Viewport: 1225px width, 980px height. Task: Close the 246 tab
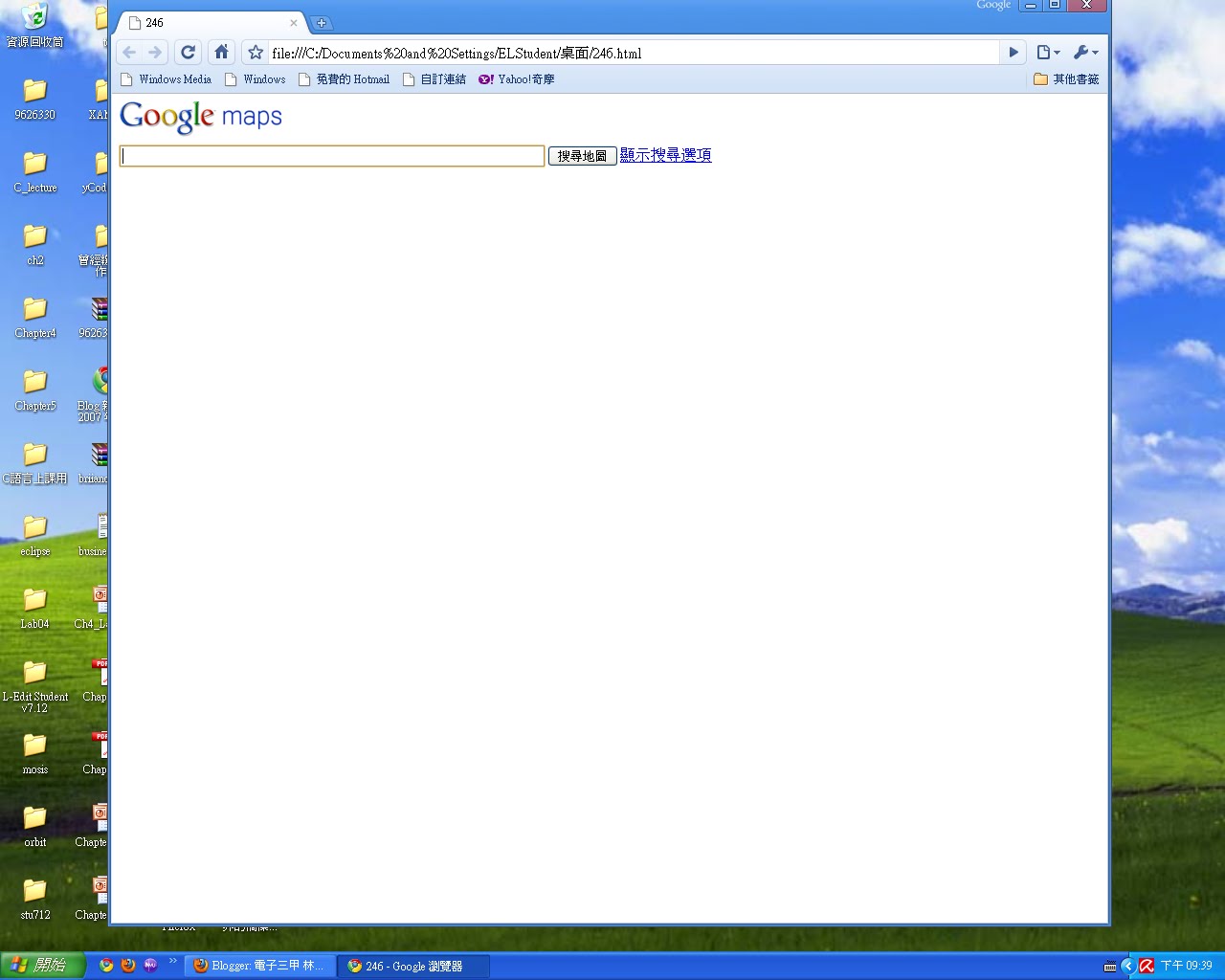294,23
